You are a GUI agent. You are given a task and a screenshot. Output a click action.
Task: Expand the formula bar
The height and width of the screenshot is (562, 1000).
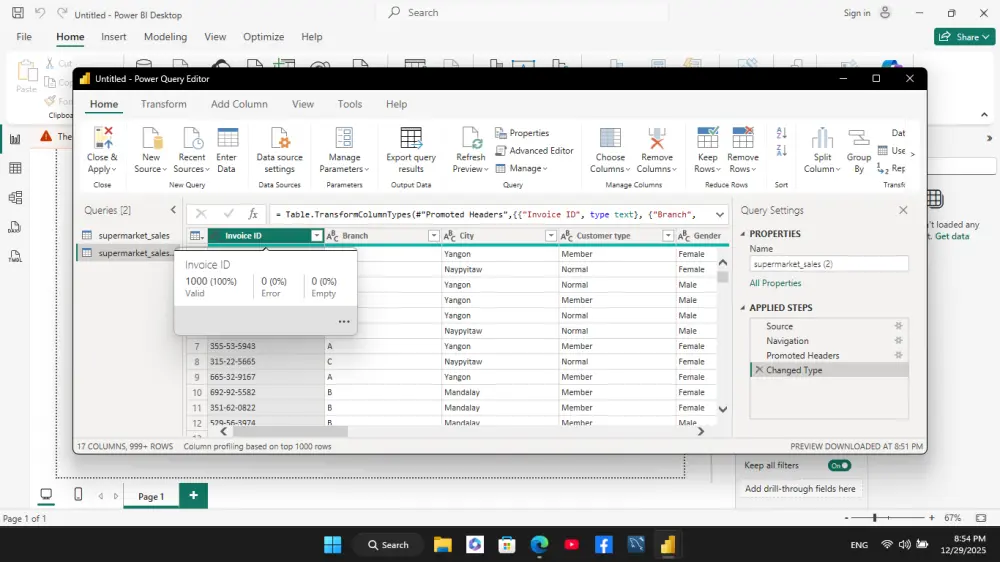720,215
